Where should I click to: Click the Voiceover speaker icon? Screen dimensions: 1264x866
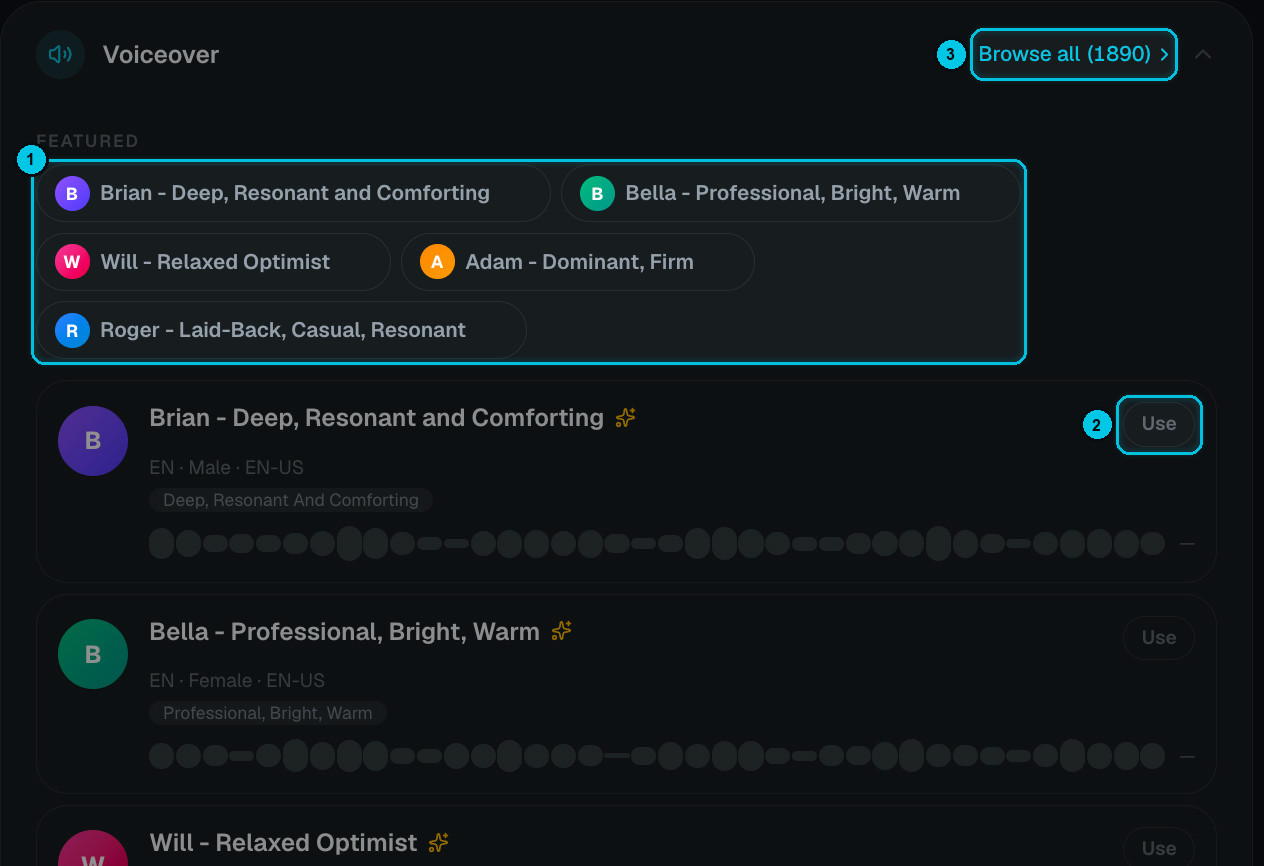[61, 54]
